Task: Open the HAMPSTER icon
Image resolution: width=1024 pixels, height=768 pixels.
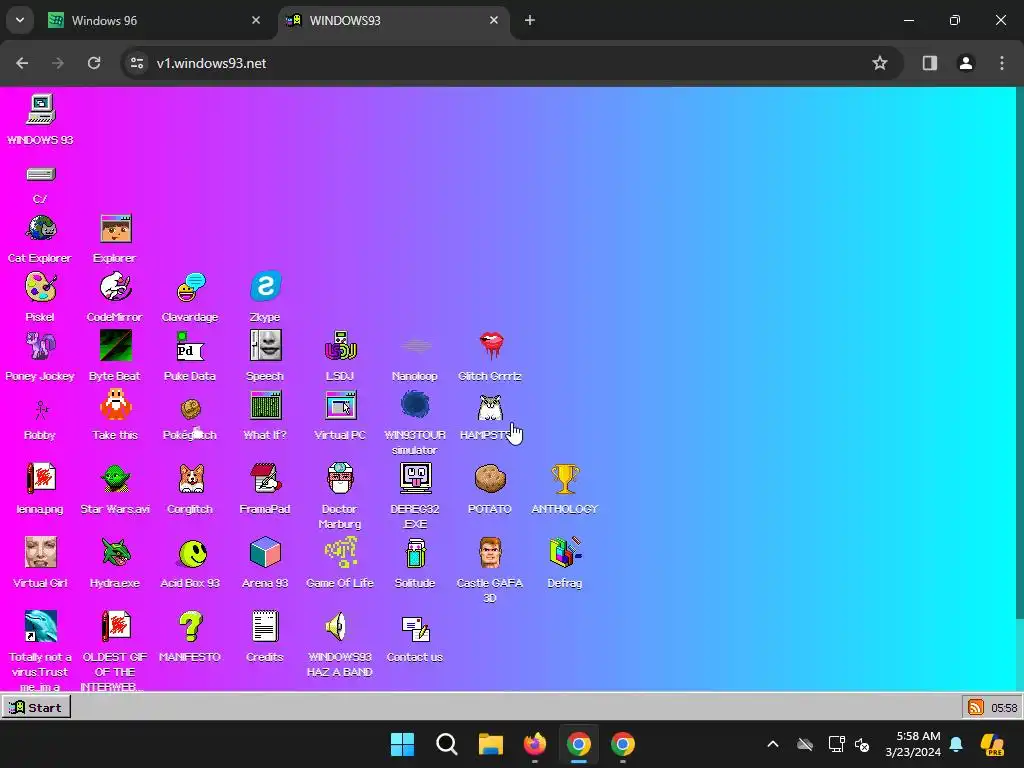Action: pos(490,409)
